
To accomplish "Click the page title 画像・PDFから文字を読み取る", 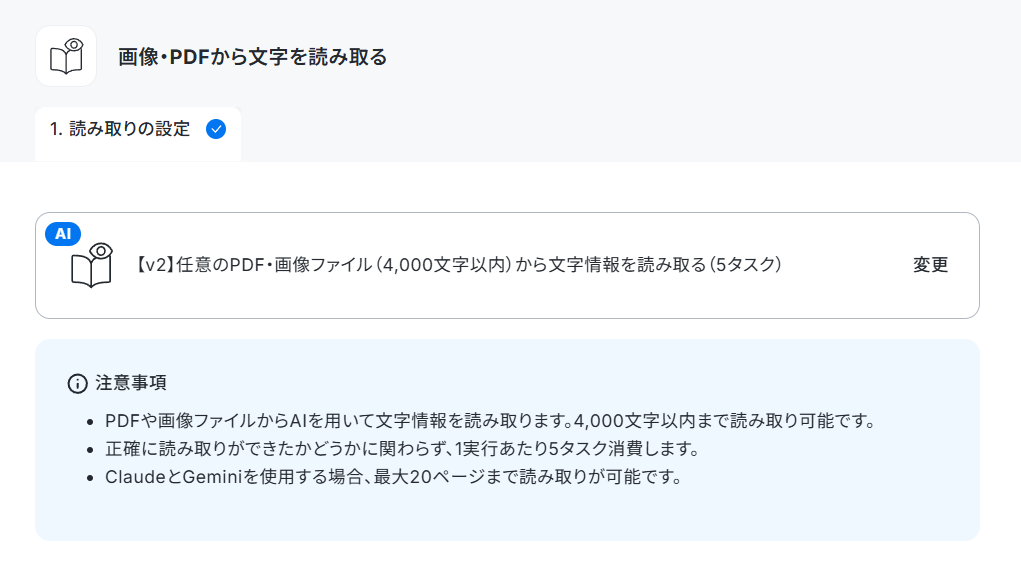I will 253,57.
